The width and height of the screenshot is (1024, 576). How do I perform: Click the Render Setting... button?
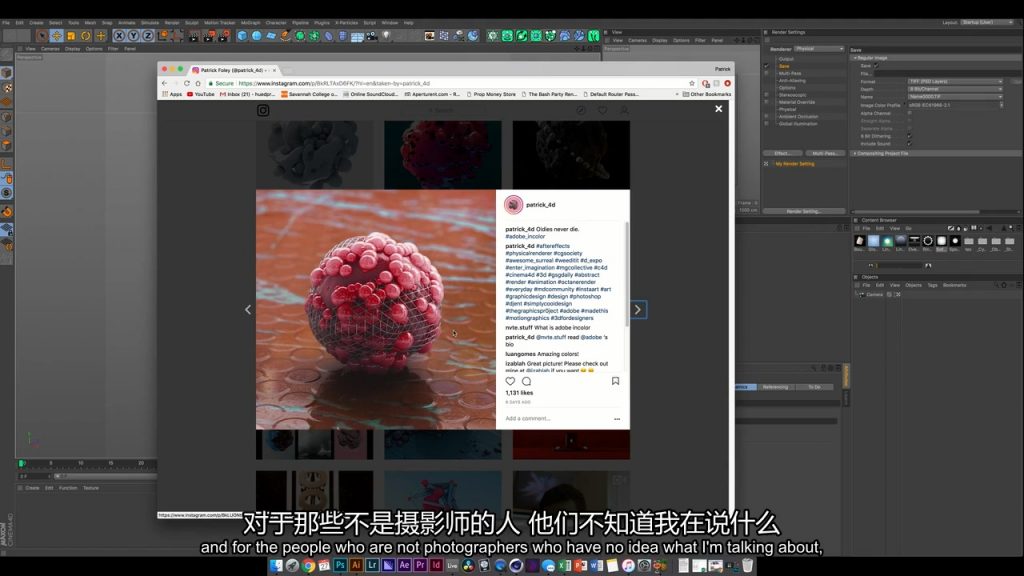(804, 212)
